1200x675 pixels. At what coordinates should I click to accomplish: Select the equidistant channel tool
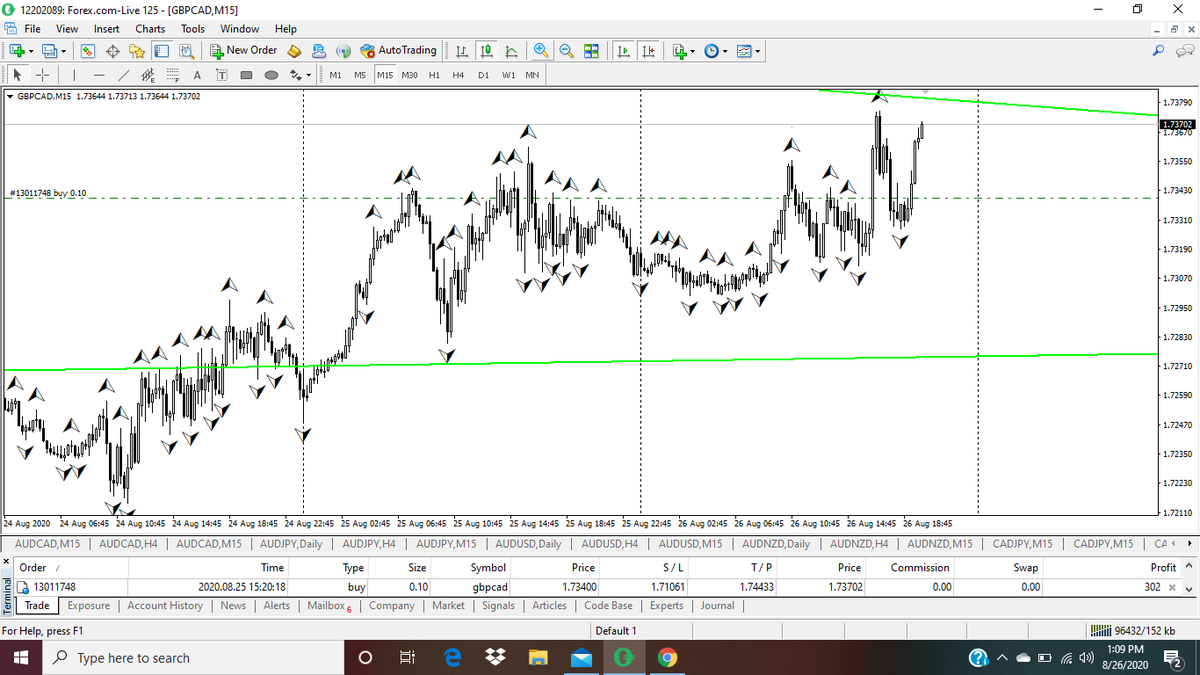(x=148, y=75)
